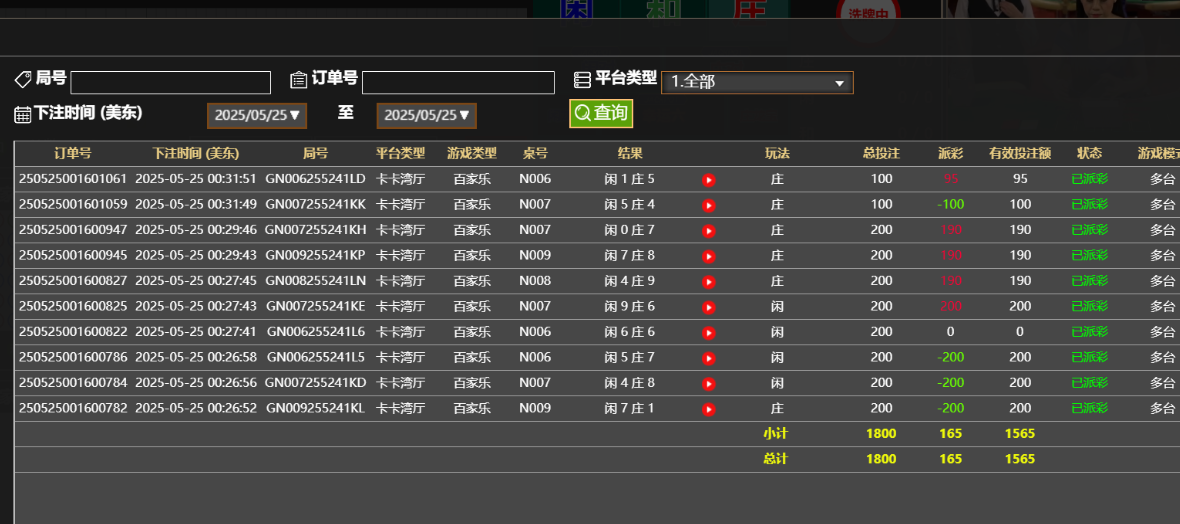Play replay icon for round GN007255241KE
This screenshot has width=1180, height=524.
point(708,307)
